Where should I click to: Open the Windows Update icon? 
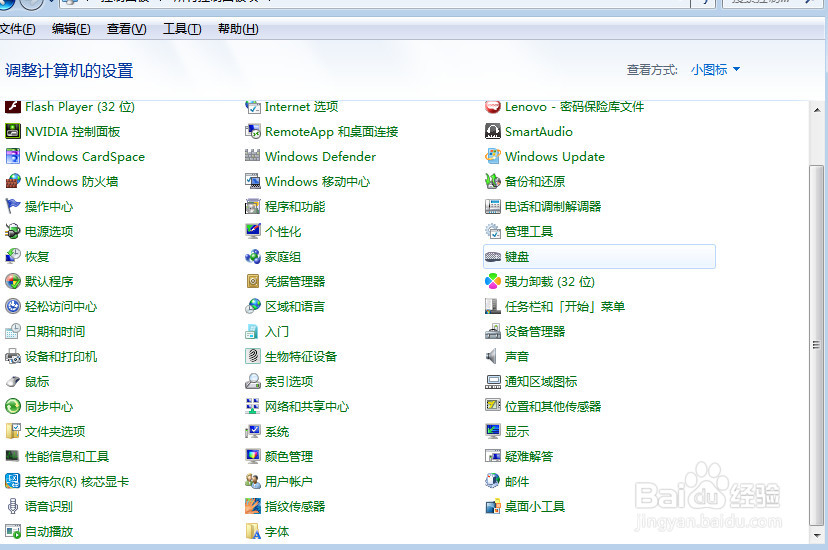[493, 156]
